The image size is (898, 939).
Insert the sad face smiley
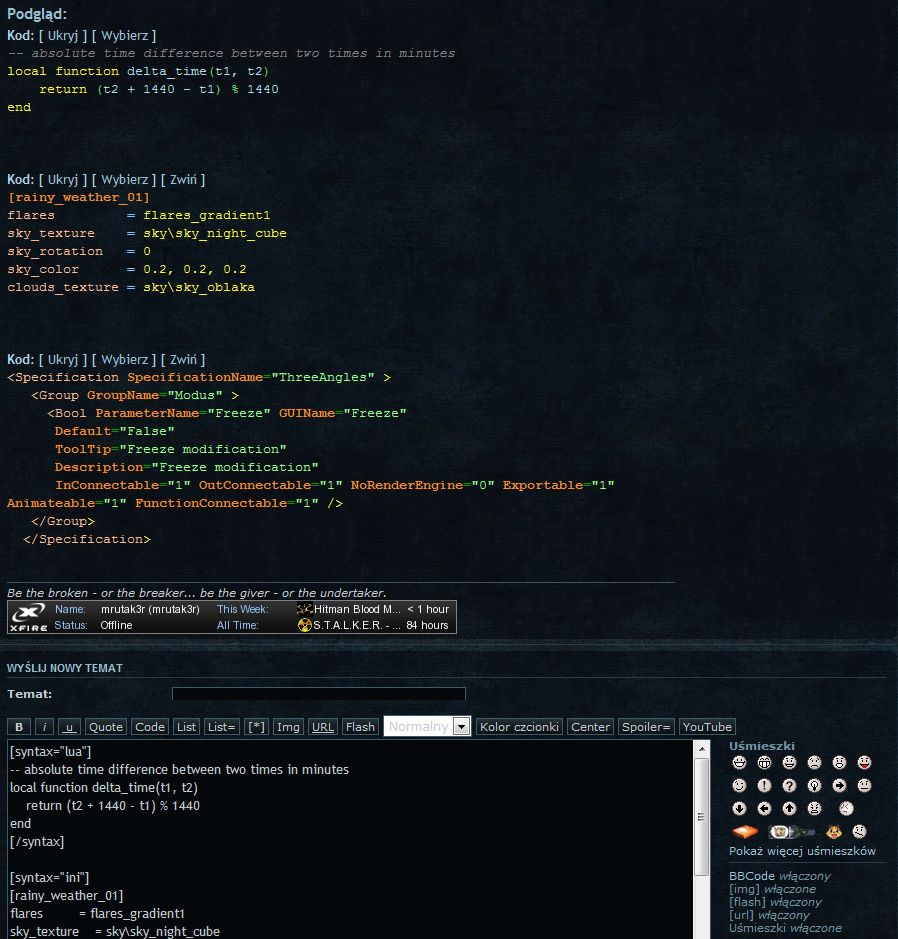coord(814,762)
